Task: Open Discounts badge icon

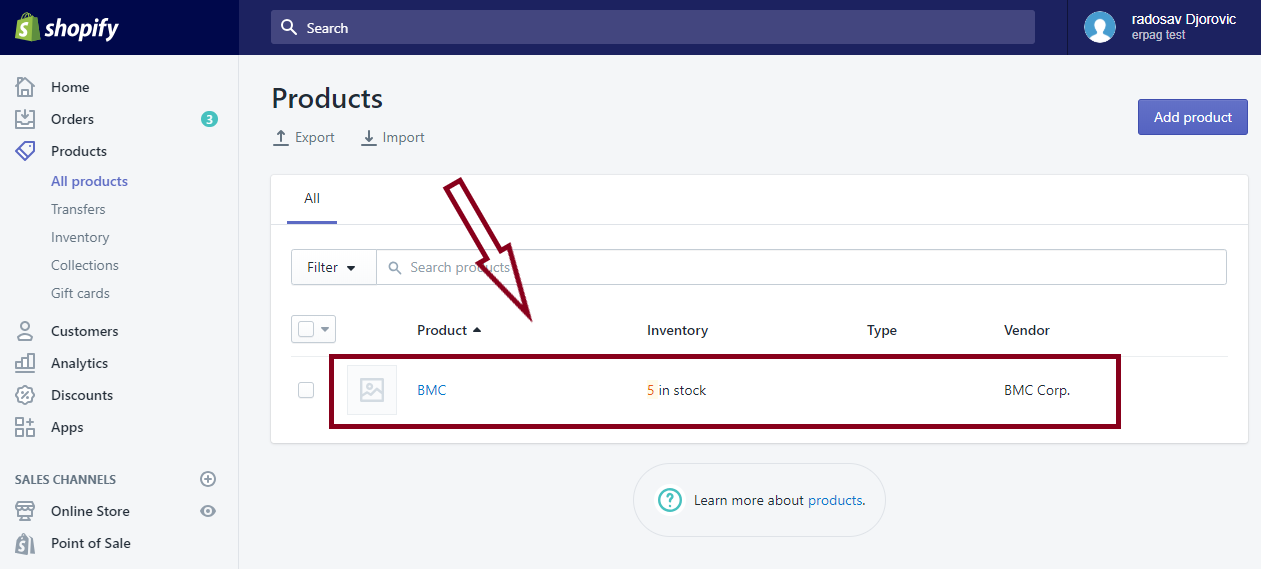Action: coord(25,395)
